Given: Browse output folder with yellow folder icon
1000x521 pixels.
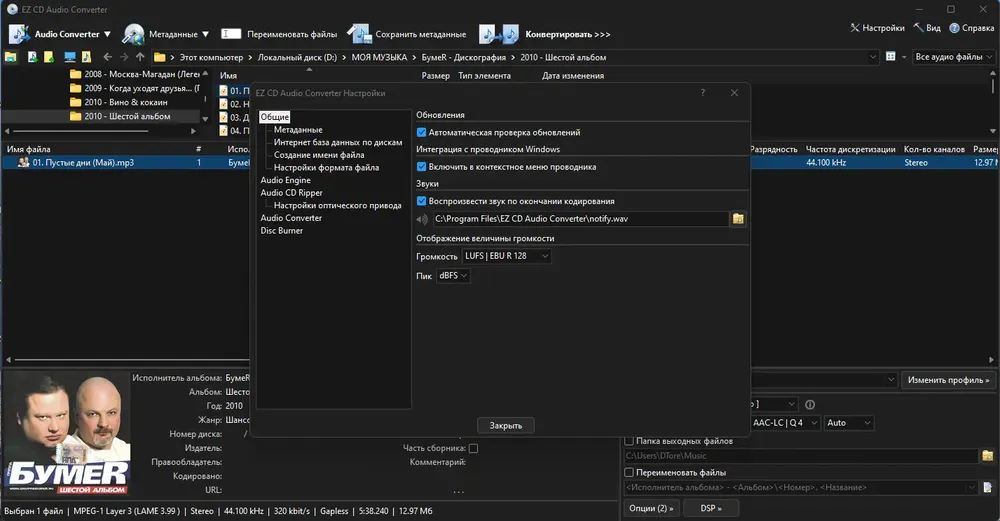Looking at the screenshot, I should [x=987, y=455].
